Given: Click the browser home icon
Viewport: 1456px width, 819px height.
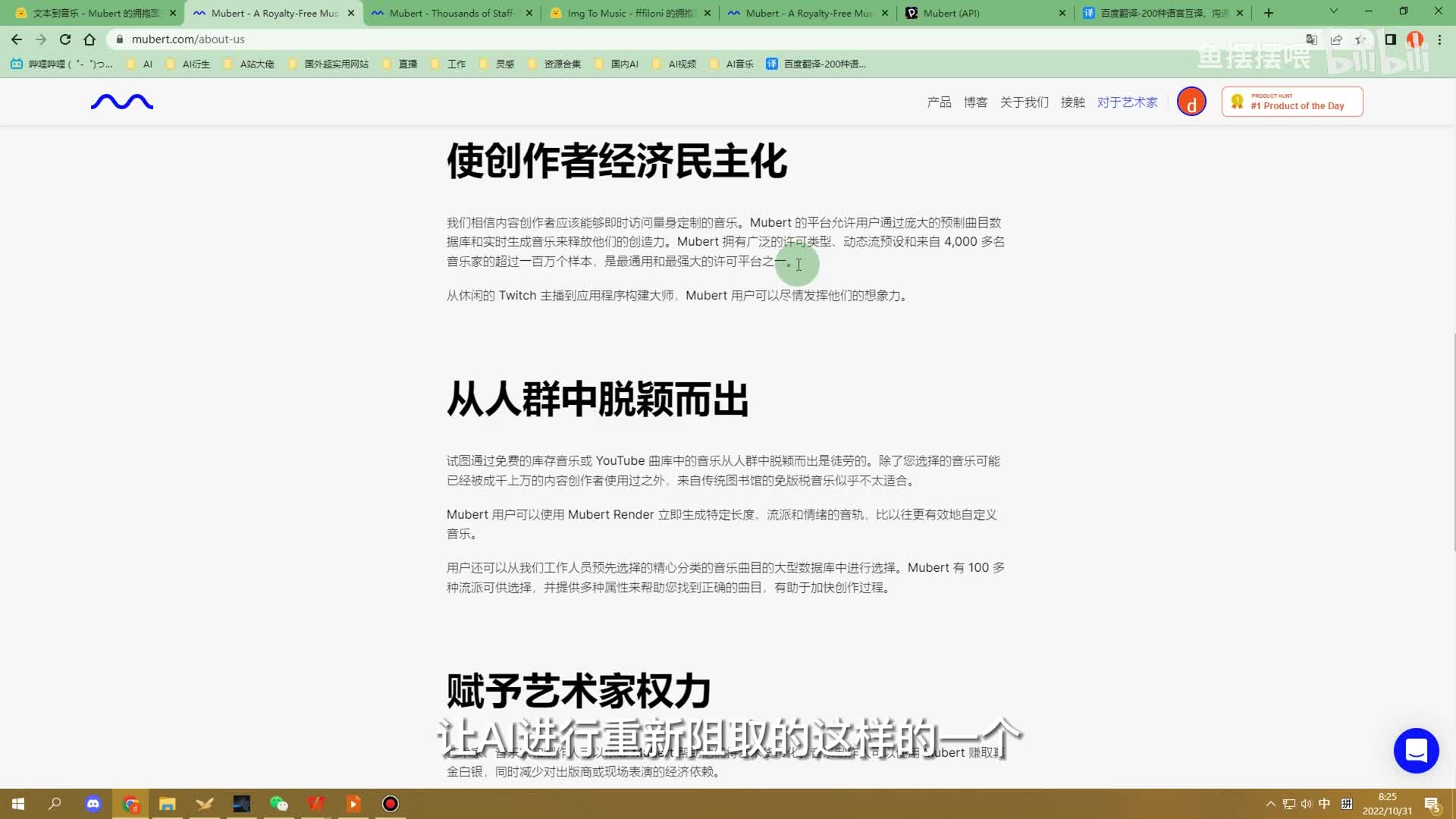Looking at the screenshot, I should tap(89, 39).
